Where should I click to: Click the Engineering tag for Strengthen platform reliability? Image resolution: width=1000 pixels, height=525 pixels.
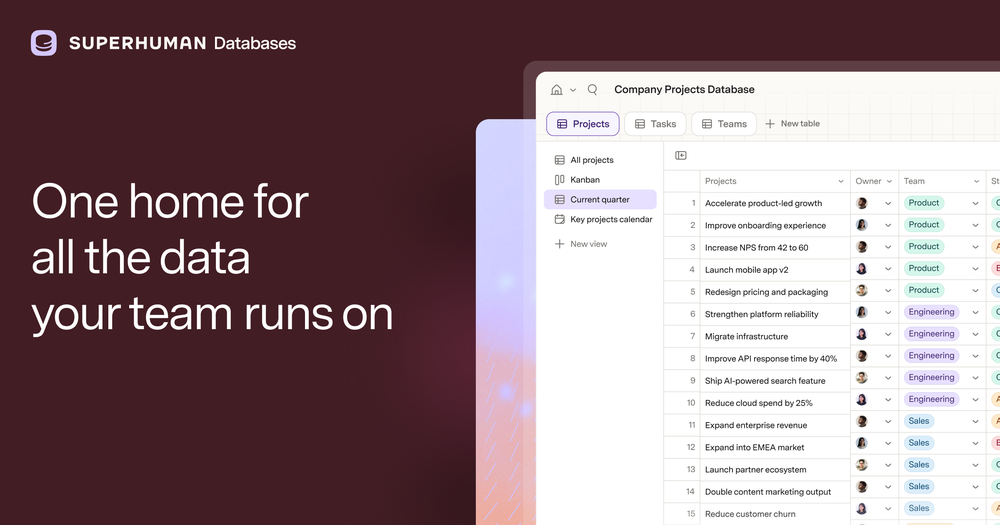[x=931, y=312]
